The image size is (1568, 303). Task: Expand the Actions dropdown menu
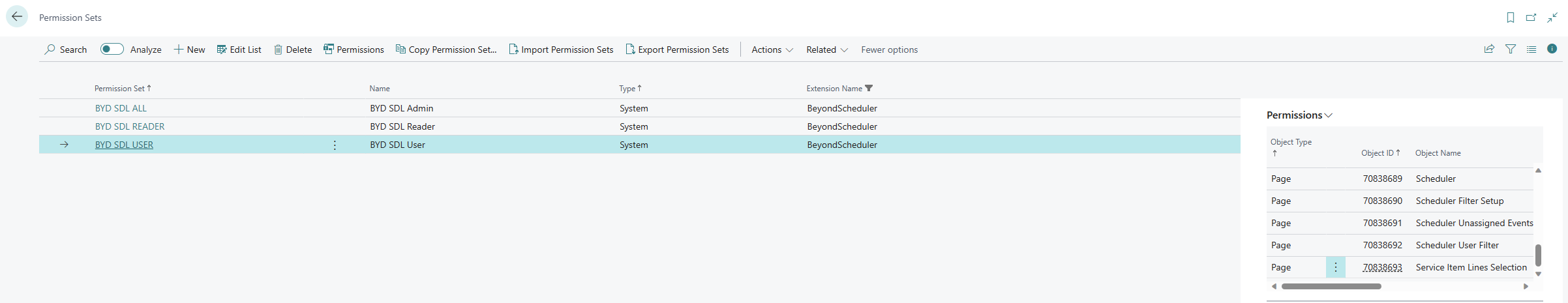click(x=772, y=50)
